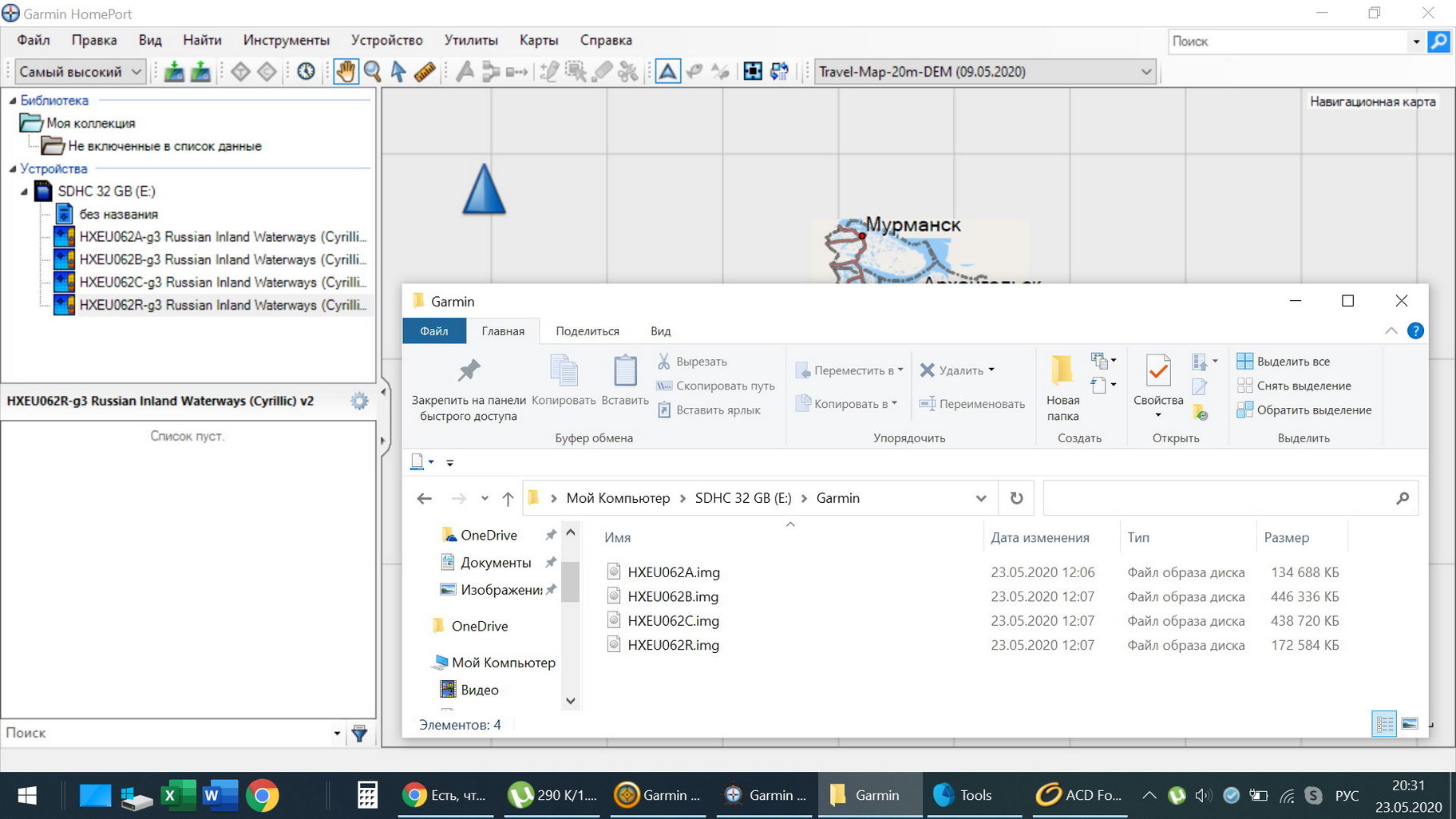Click the fit map to screen icon
The height and width of the screenshot is (819, 1456).
point(753,72)
